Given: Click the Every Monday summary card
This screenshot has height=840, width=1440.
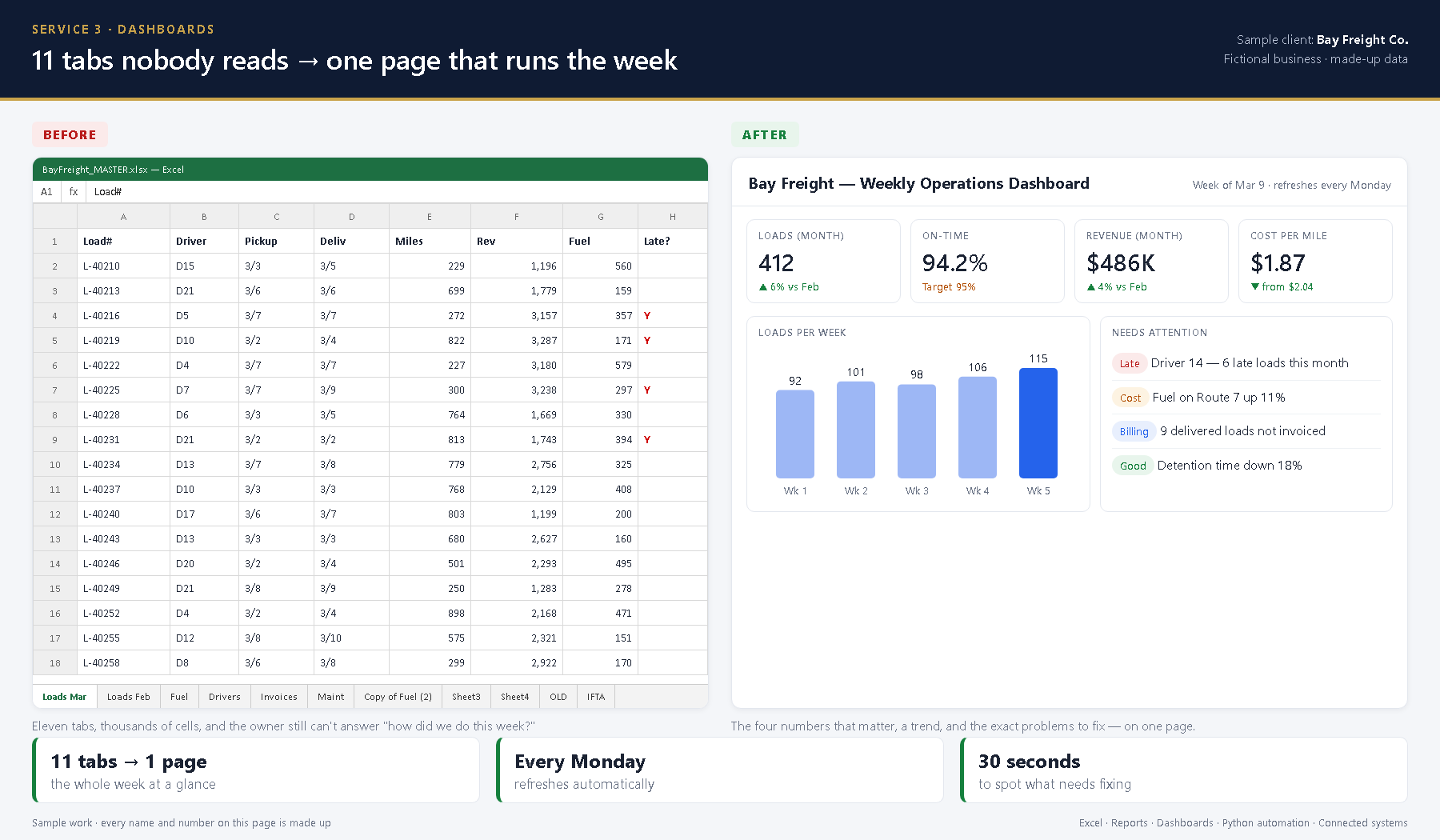Looking at the screenshot, I should pyautogui.click(x=720, y=770).
